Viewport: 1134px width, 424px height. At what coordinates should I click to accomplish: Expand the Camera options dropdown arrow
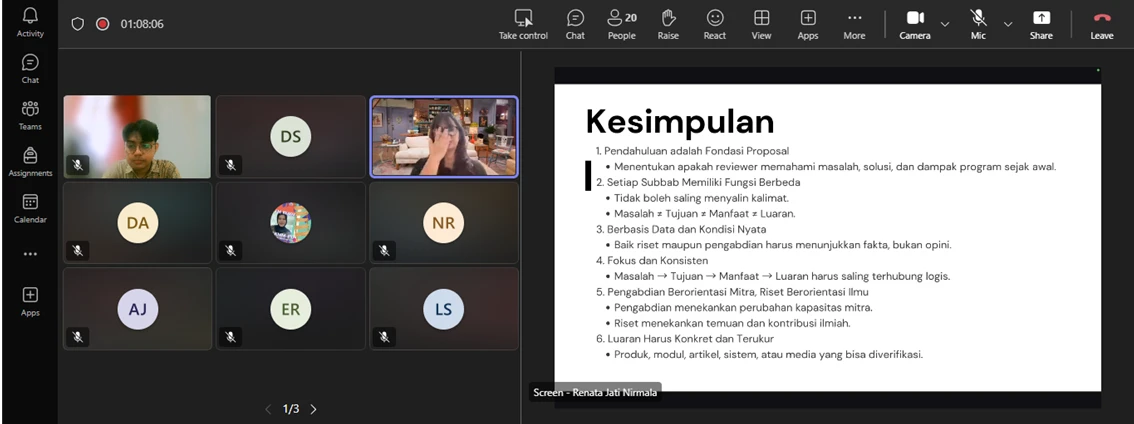point(945,24)
